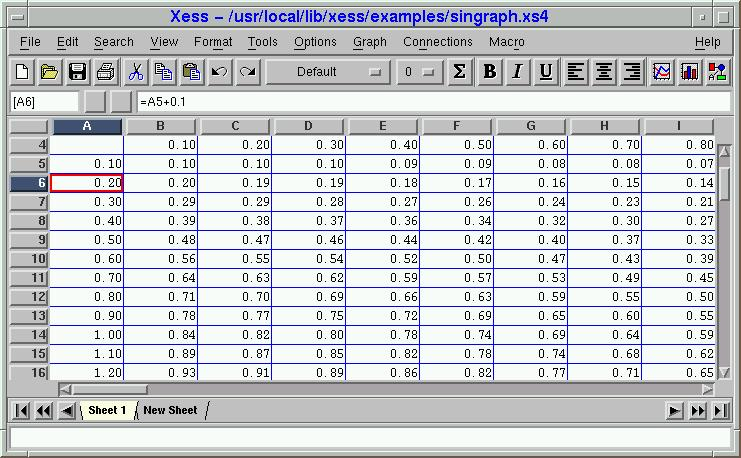Create a line graph
Image resolution: width=741 pixels, height=458 pixels.
pos(662,72)
